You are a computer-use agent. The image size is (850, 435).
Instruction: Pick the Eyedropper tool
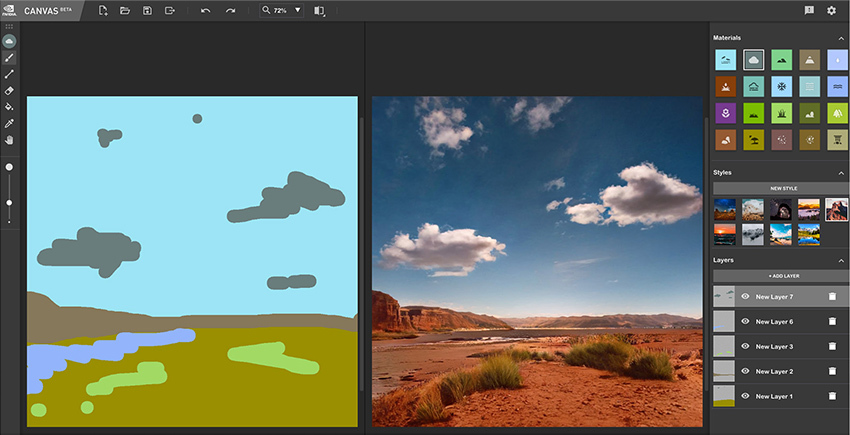(x=9, y=123)
